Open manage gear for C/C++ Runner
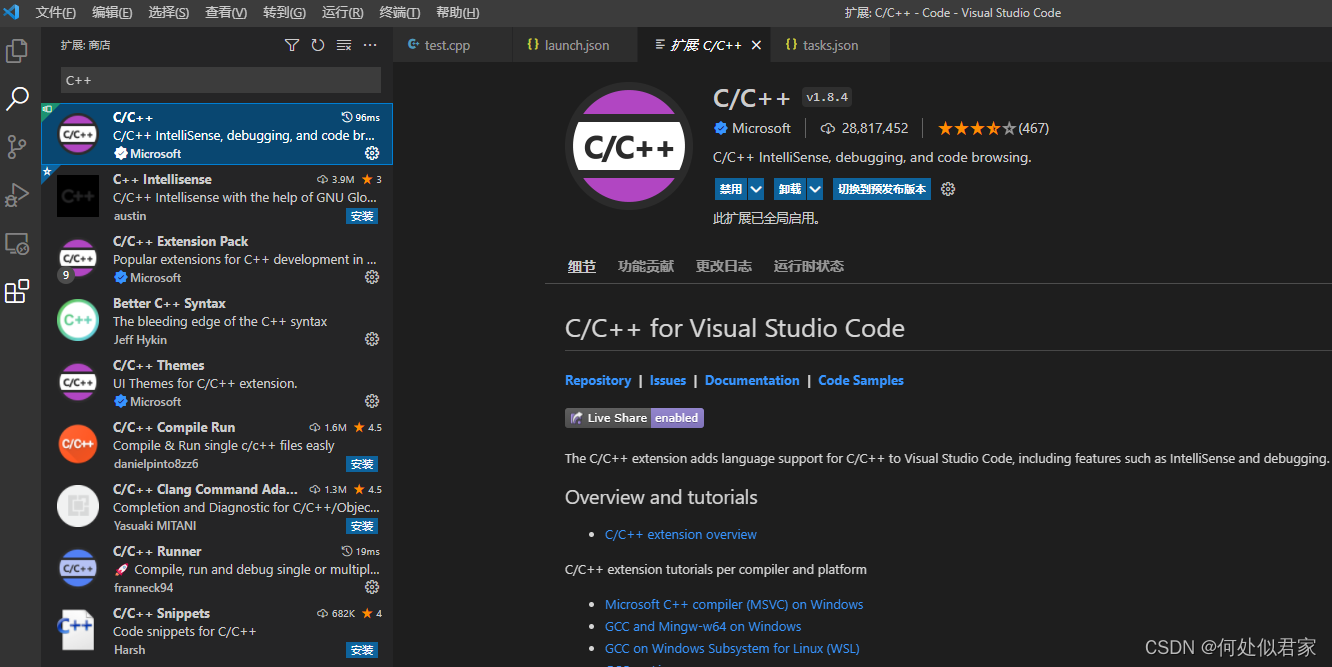 point(372,587)
